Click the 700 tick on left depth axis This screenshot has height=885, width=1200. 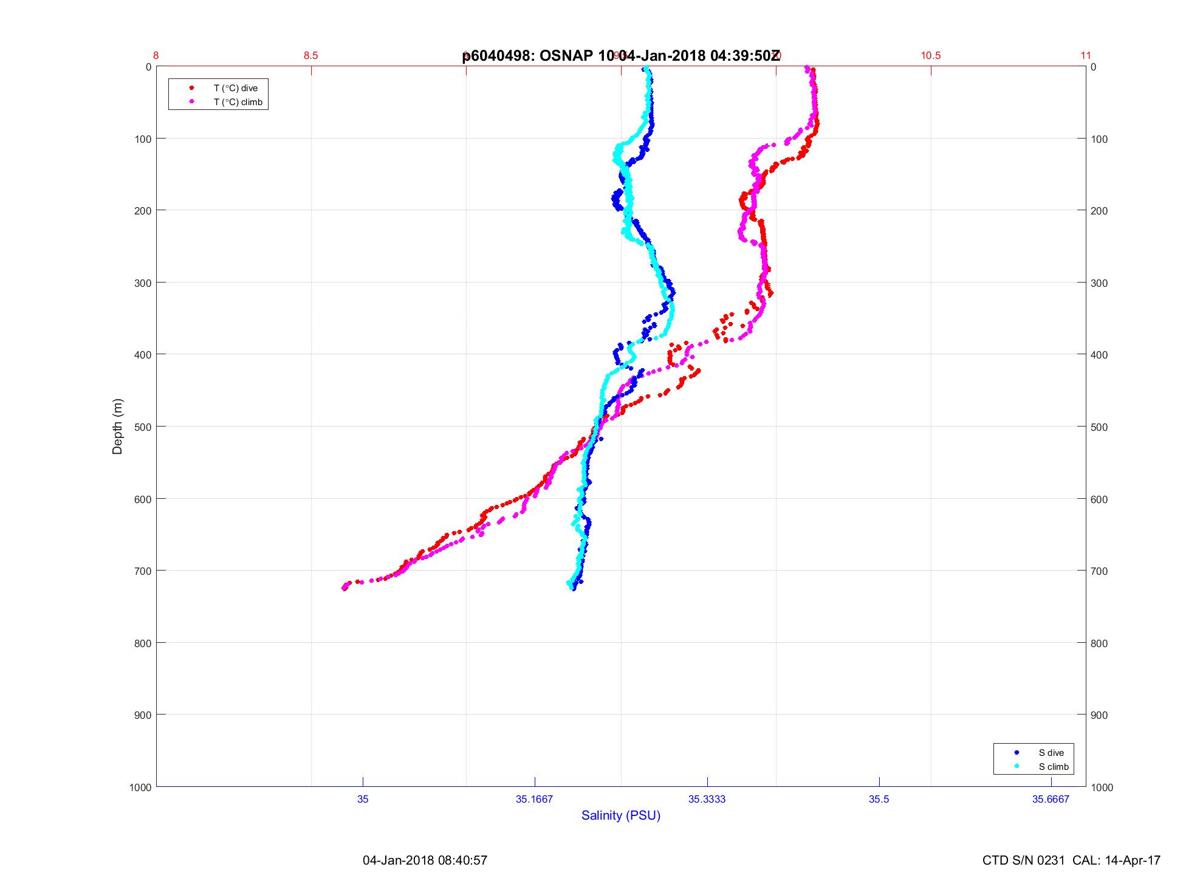pyautogui.click(x=142, y=571)
